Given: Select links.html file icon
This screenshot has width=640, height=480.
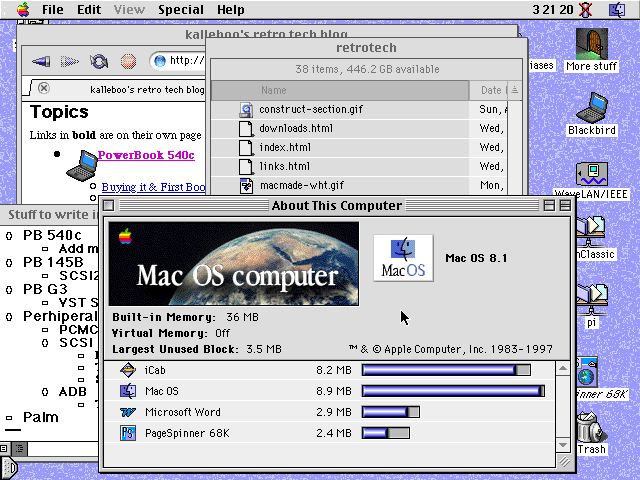Looking at the screenshot, I should pos(246,167).
